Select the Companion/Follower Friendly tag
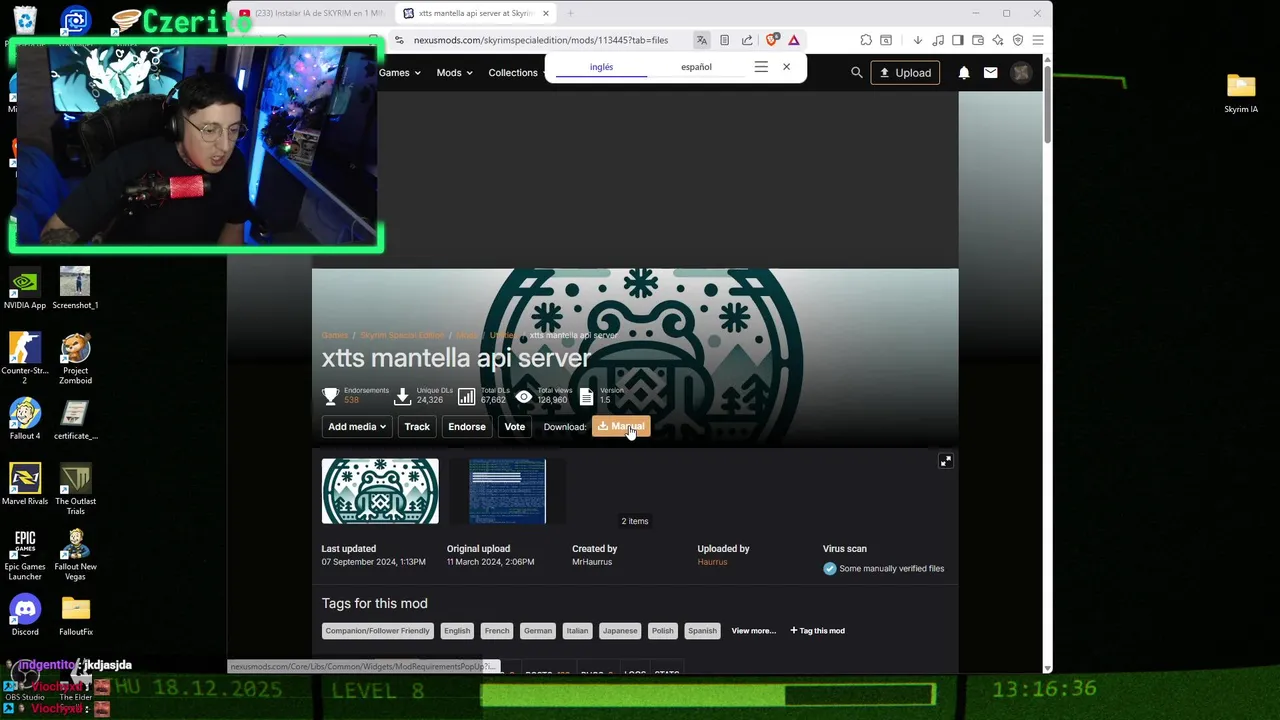The height and width of the screenshot is (720, 1280). [x=377, y=631]
